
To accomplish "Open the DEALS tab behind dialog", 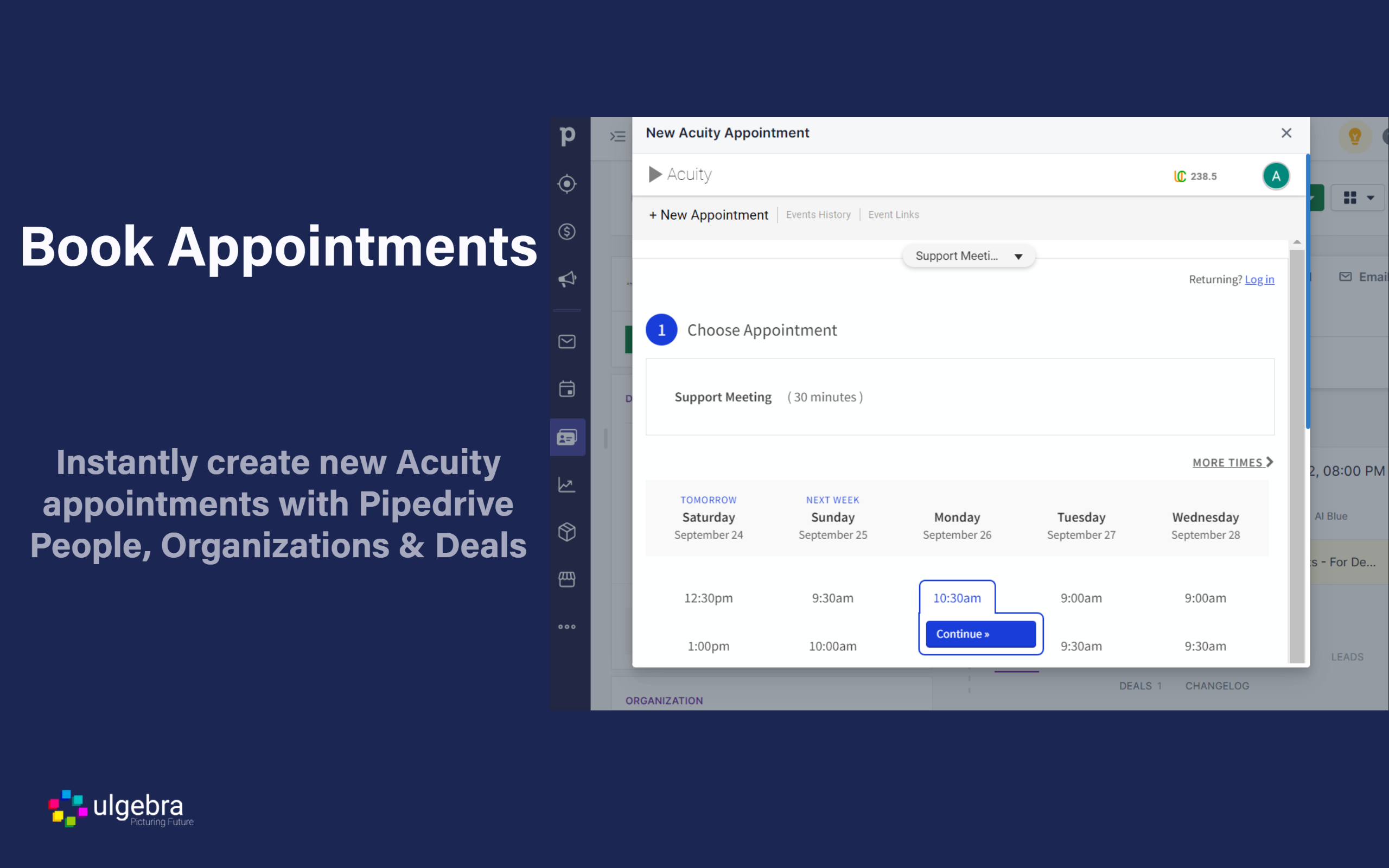I will (x=1140, y=686).
